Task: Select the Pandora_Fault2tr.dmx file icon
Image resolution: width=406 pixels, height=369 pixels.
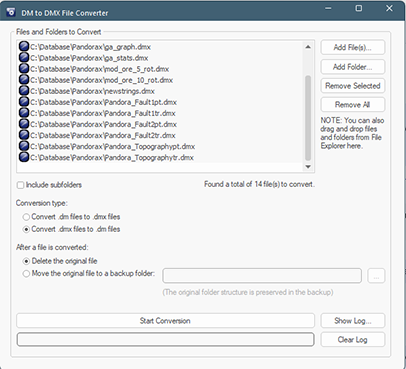Action: 24,135
